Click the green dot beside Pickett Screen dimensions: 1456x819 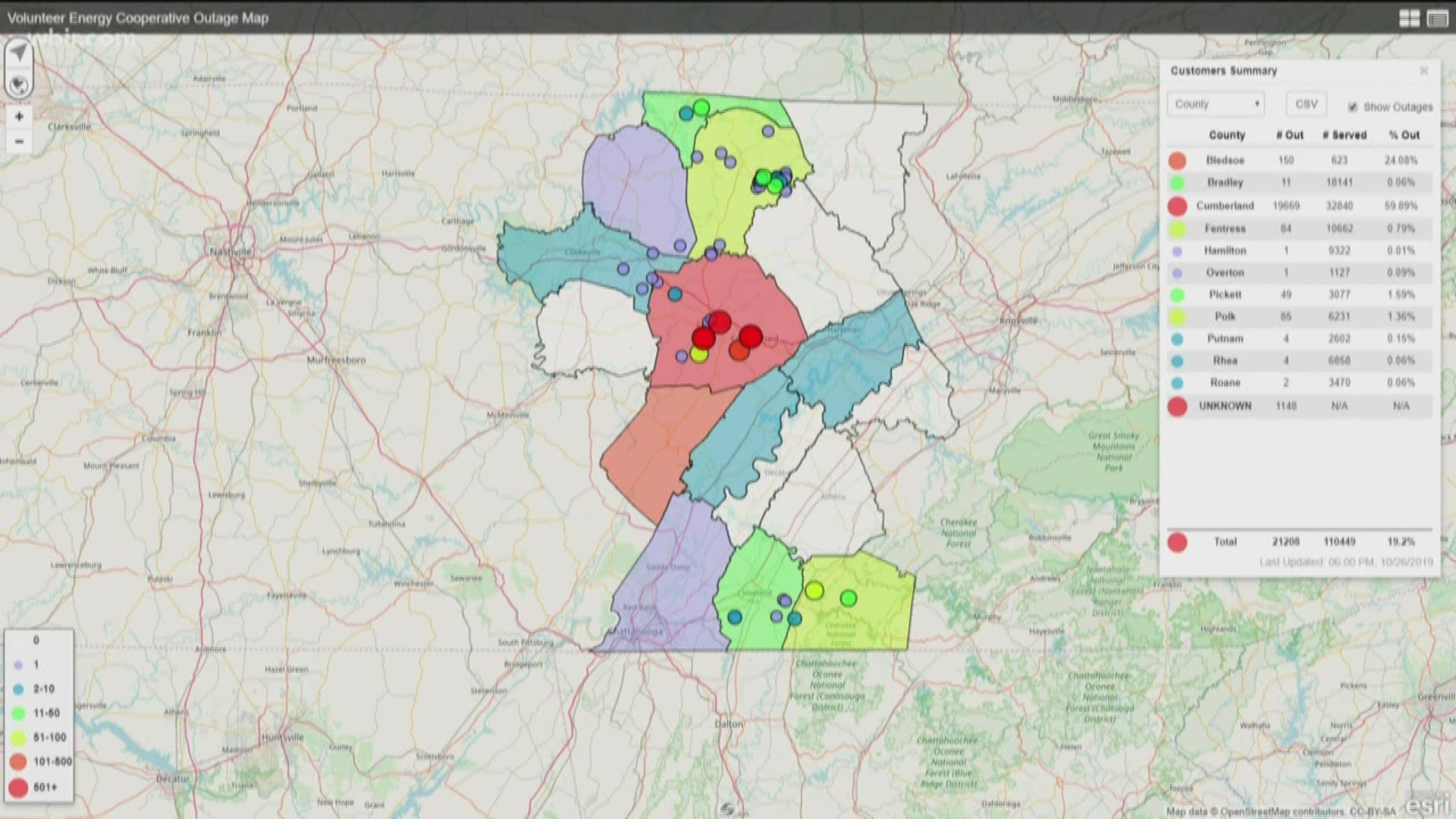tap(1177, 294)
